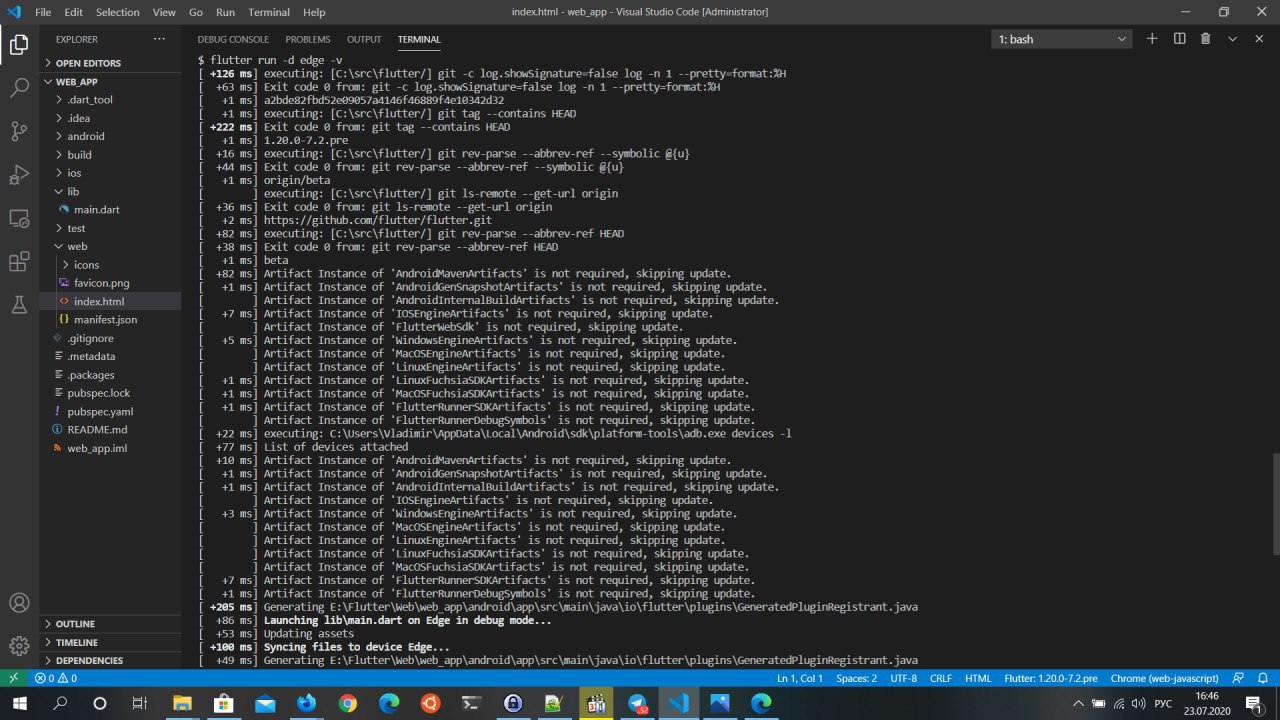Open the Accounts menu in activity bar
This screenshot has height=720, width=1280.
click(19, 603)
